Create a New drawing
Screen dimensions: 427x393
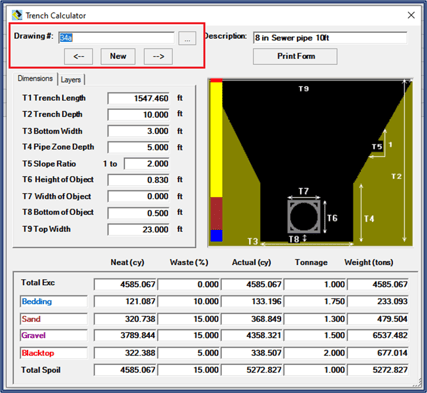118,56
